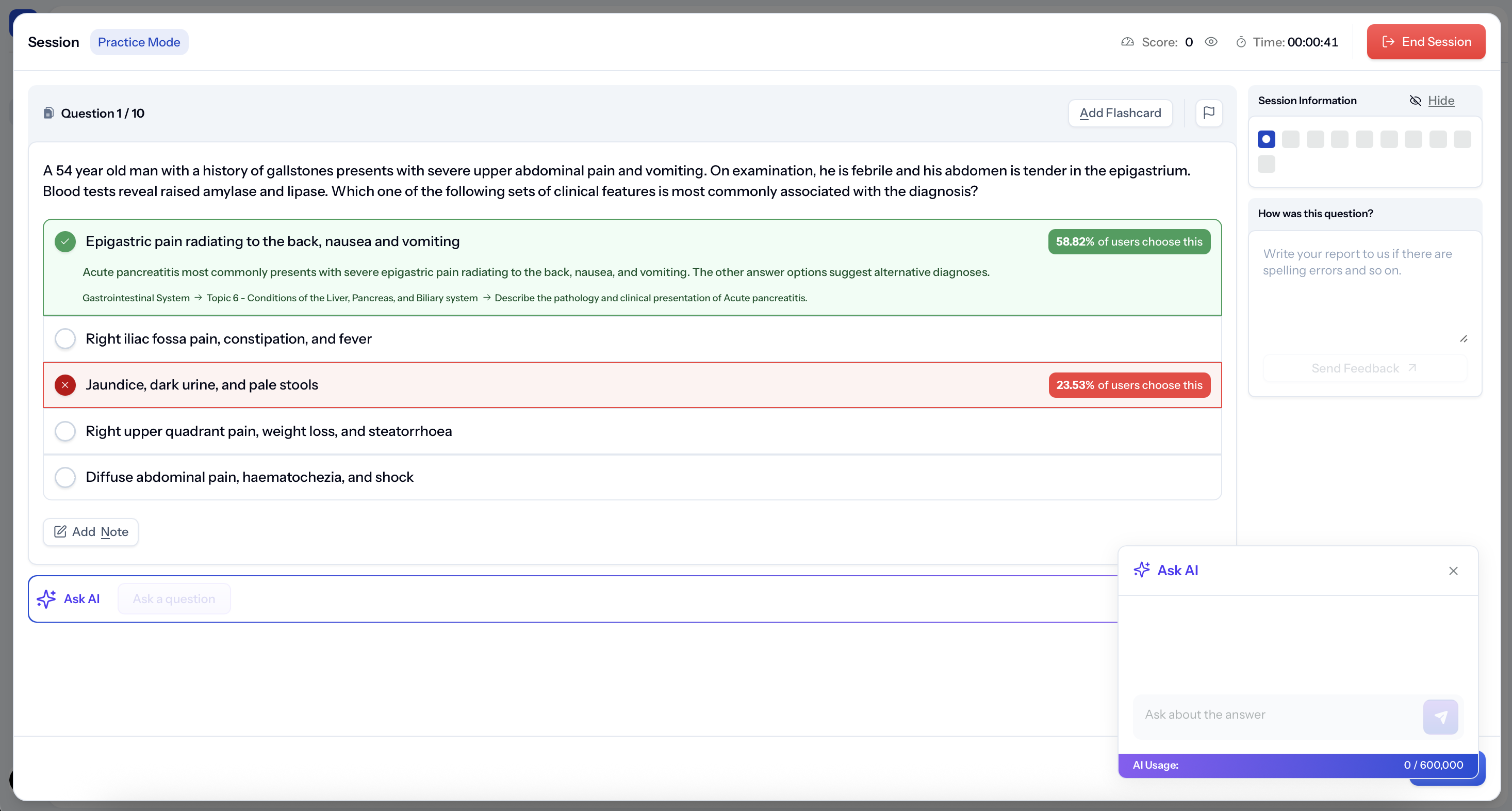
Task: Jump to question 2 in navigator
Action: click(x=1290, y=139)
